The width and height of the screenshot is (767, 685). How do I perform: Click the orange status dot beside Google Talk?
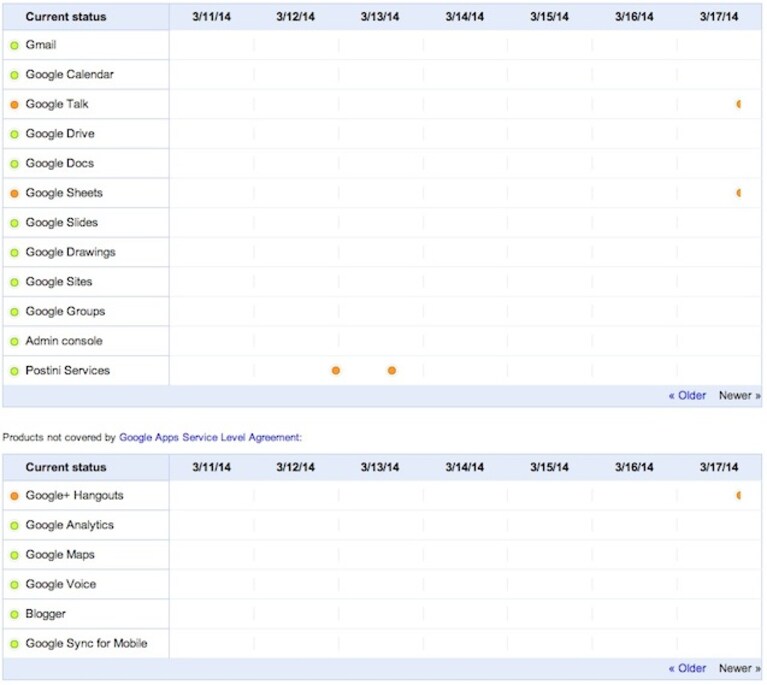click(15, 105)
